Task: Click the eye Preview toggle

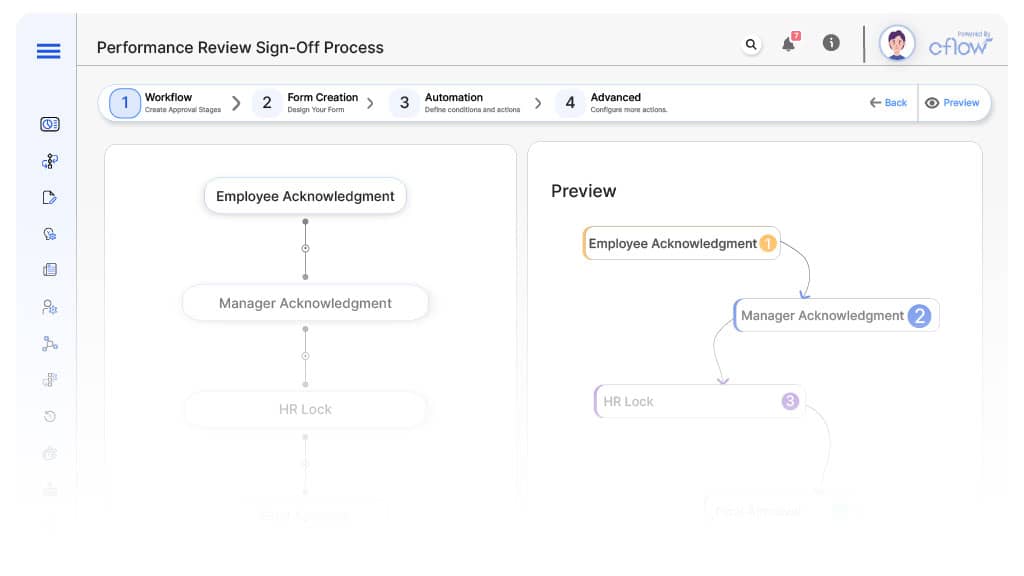Action: pyautogui.click(x=952, y=103)
